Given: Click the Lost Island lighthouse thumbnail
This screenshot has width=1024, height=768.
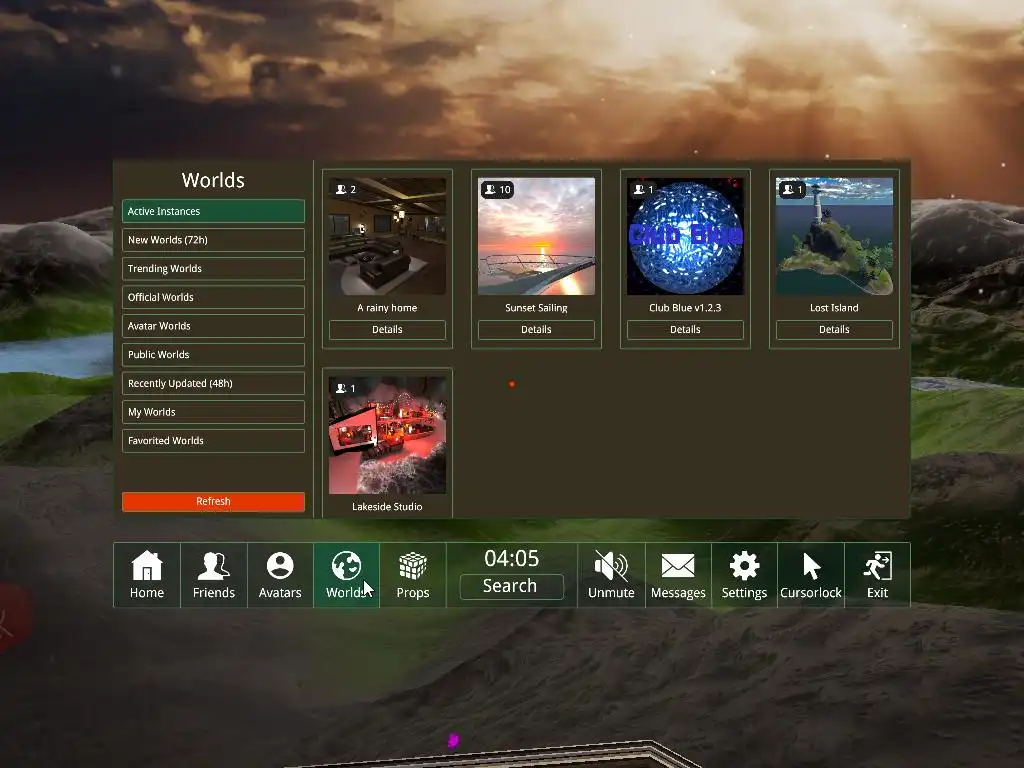Looking at the screenshot, I should click(834, 236).
